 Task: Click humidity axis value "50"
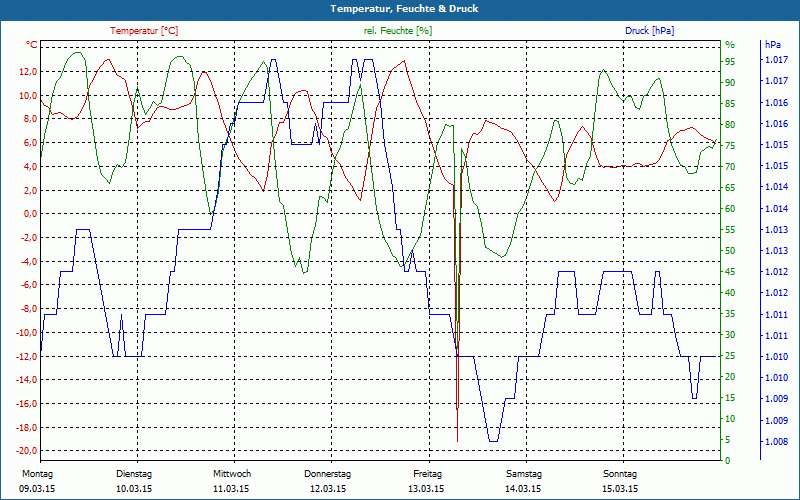(x=730, y=251)
